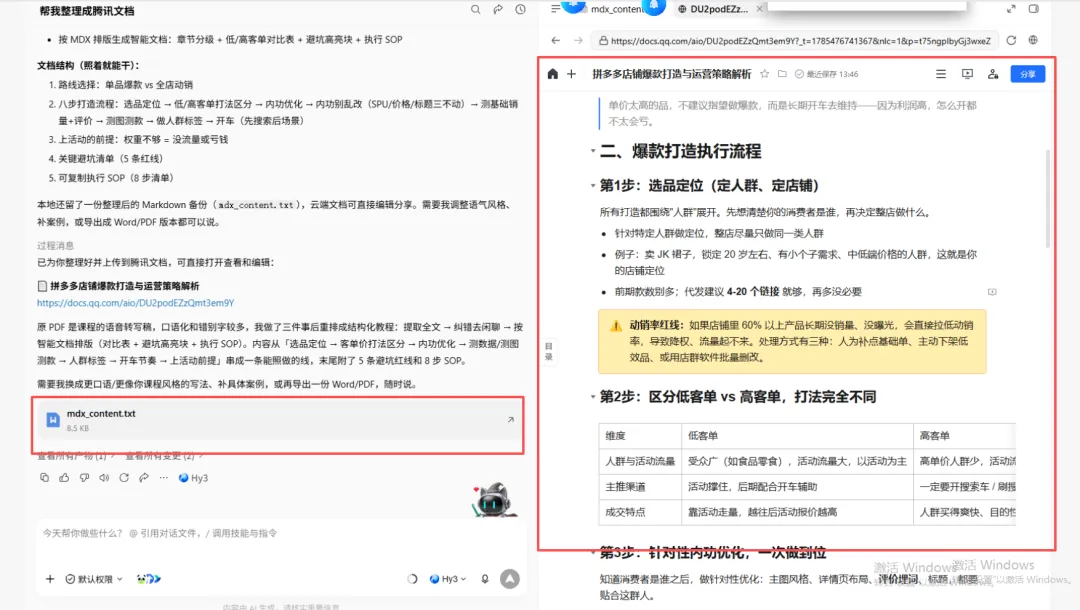Select the 主推渠道 table cell
The image size is (1080, 610).
click(x=640, y=487)
